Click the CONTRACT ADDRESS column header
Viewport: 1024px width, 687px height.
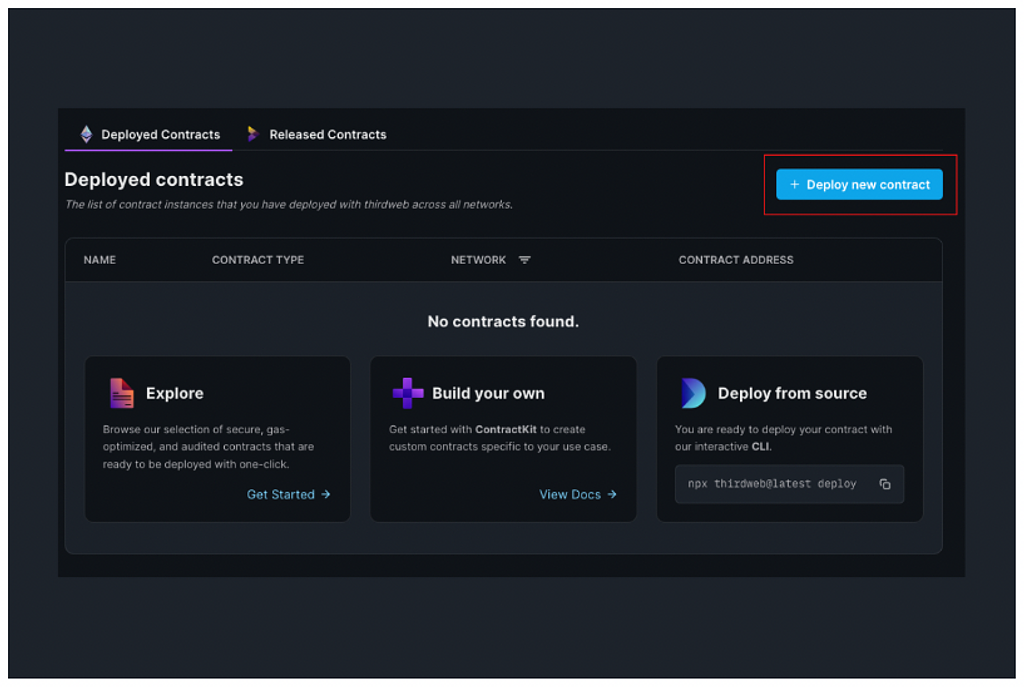coord(736,260)
